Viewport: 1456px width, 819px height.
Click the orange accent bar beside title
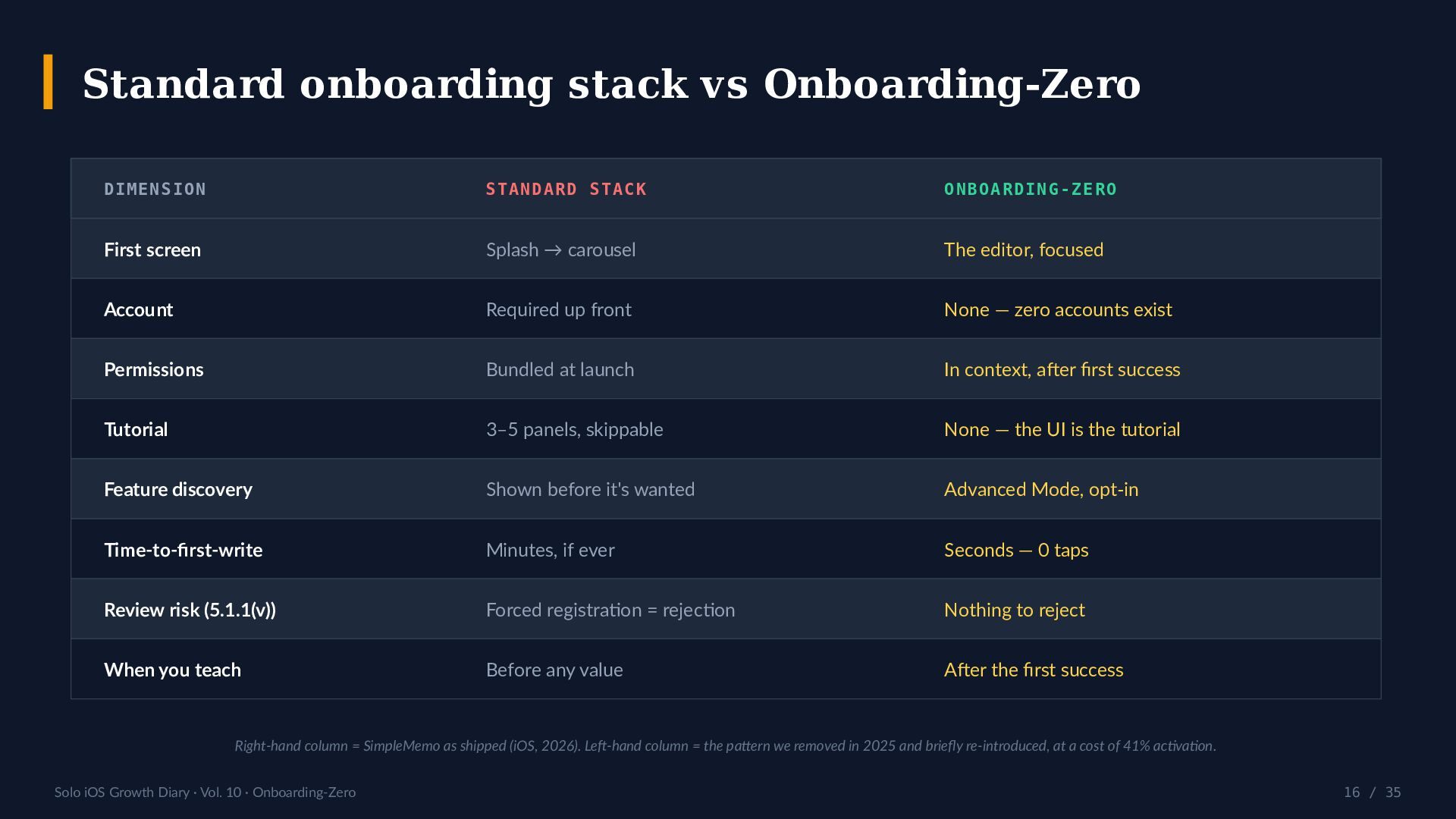tap(48, 82)
